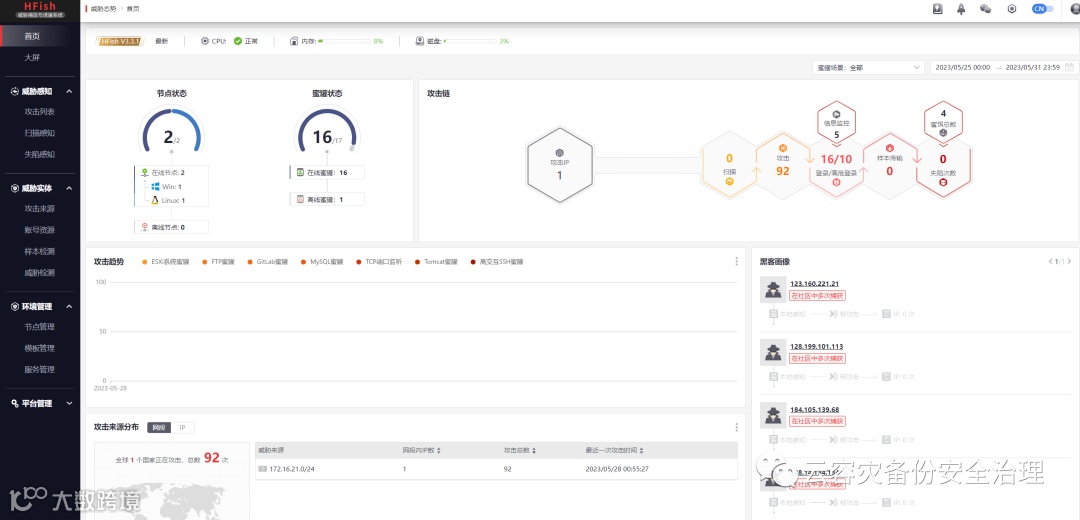Open hacker profile 123.160.221.21
Screen dimensions: 1080x520
pyautogui.click(x=814, y=283)
